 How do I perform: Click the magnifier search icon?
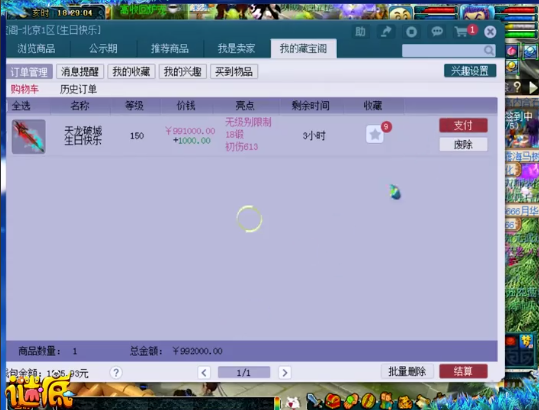pyautogui.click(x=489, y=51)
